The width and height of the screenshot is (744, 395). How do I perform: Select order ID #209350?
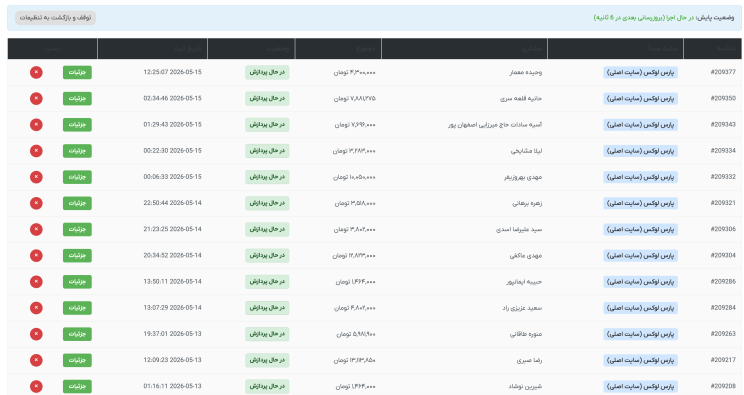[723, 98]
